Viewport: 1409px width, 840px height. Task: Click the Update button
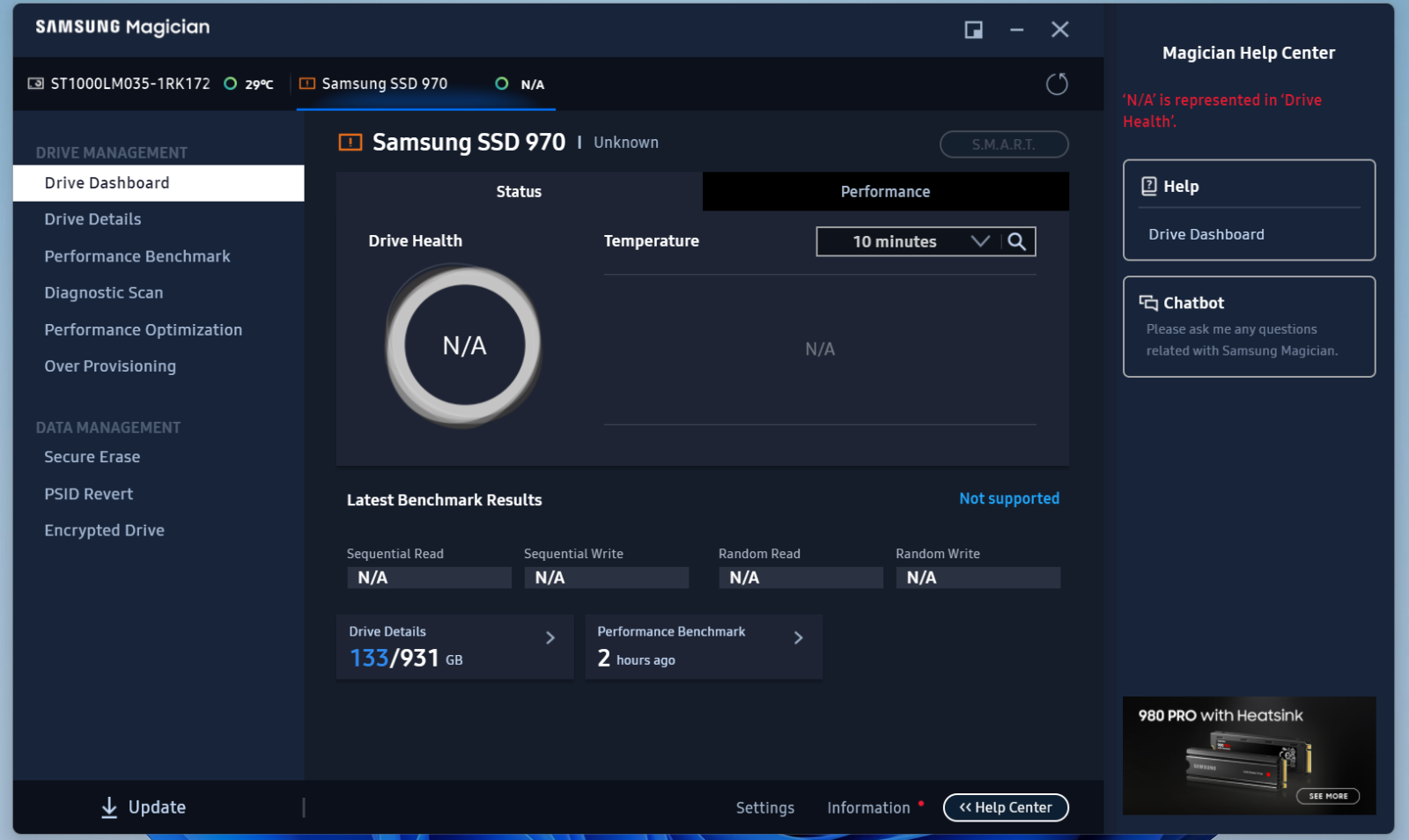click(x=144, y=807)
